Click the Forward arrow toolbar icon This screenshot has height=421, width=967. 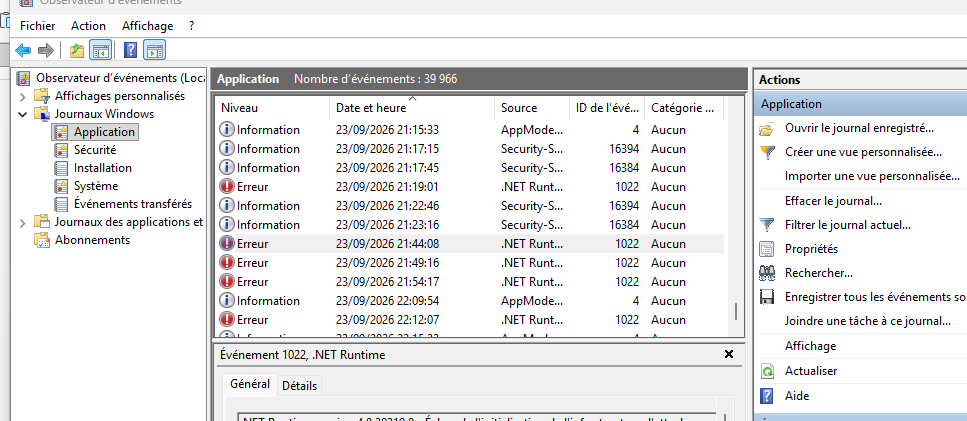point(45,50)
